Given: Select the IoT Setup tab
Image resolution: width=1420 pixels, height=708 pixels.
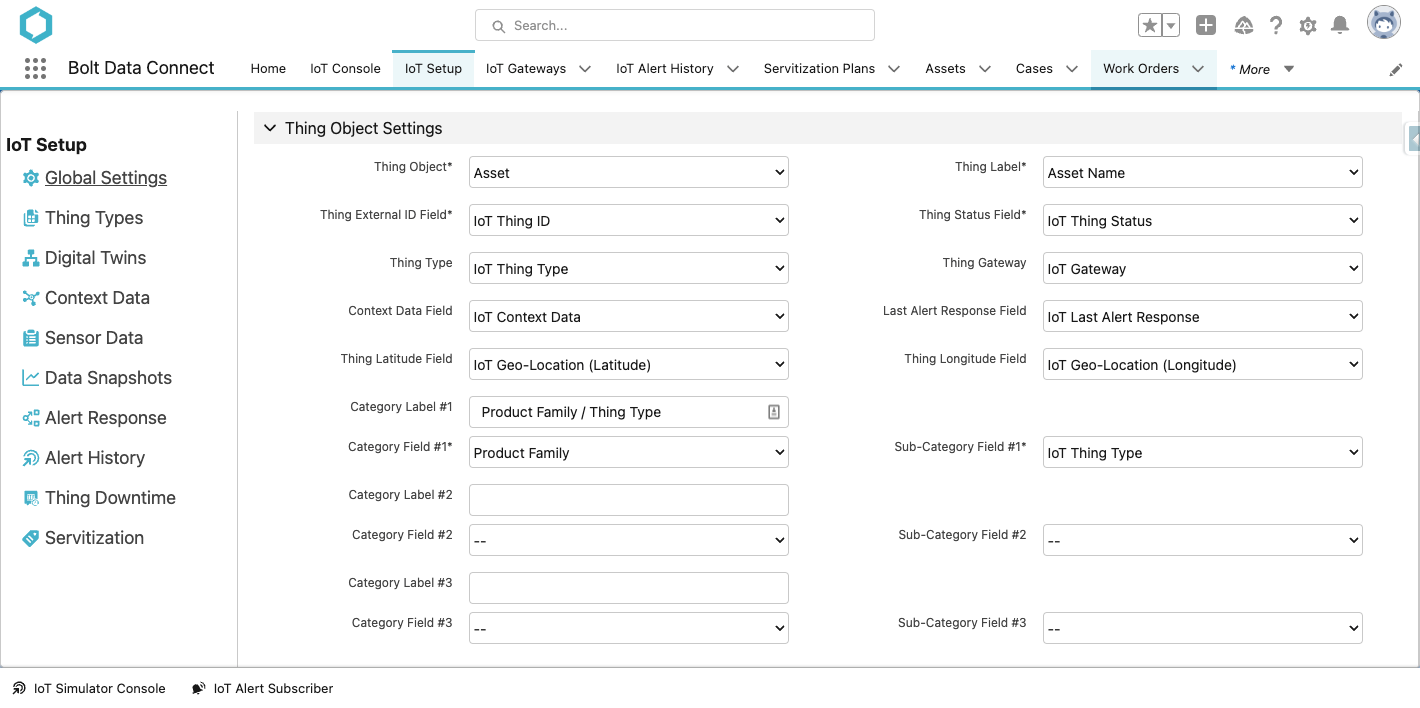Looking at the screenshot, I should click(x=433, y=69).
